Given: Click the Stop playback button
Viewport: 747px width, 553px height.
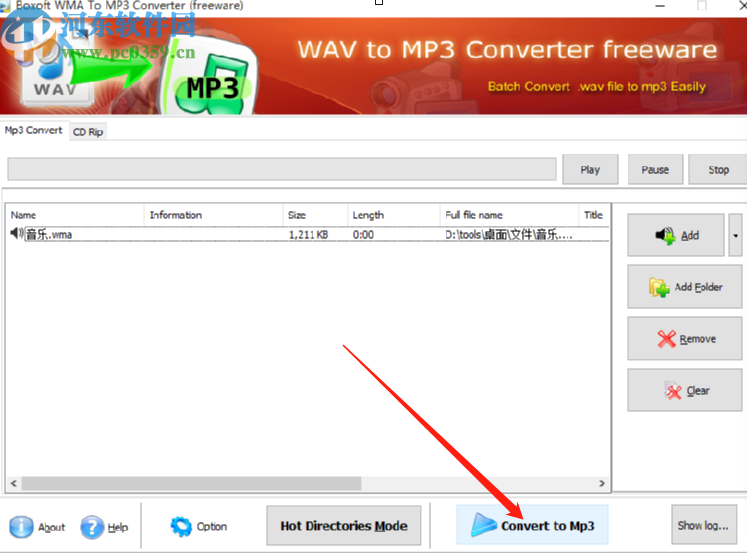Looking at the screenshot, I should [718, 170].
